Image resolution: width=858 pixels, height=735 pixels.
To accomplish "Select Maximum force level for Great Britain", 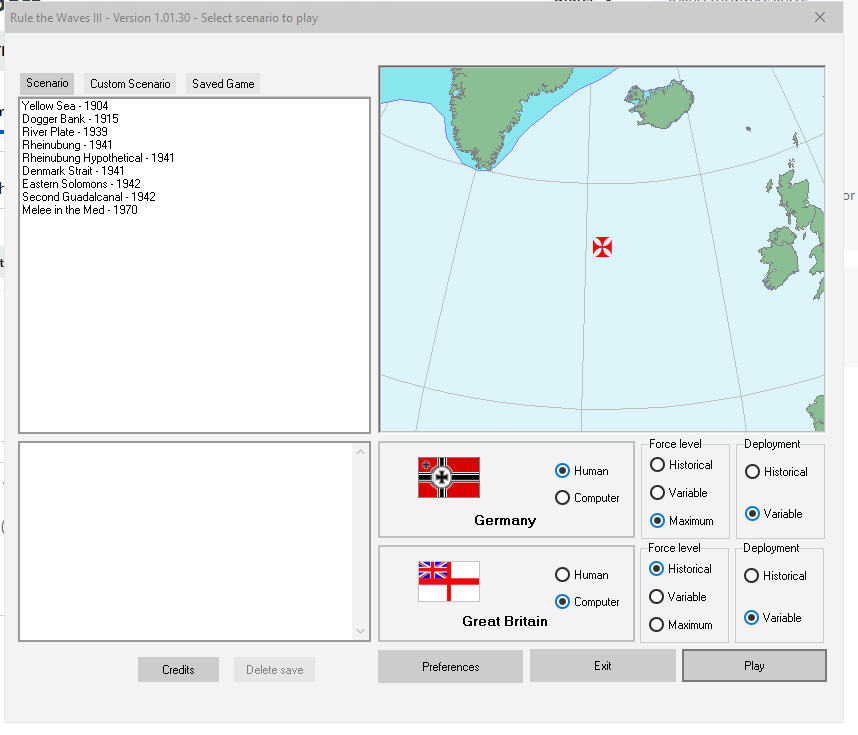I will pyautogui.click(x=681, y=624).
